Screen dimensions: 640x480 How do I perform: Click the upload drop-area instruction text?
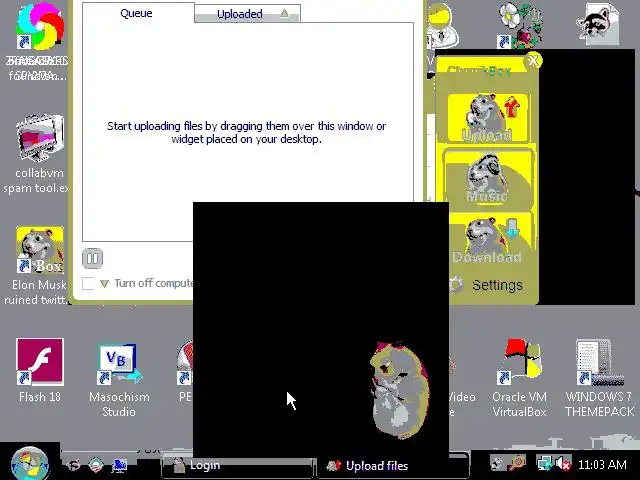pos(247,132)
